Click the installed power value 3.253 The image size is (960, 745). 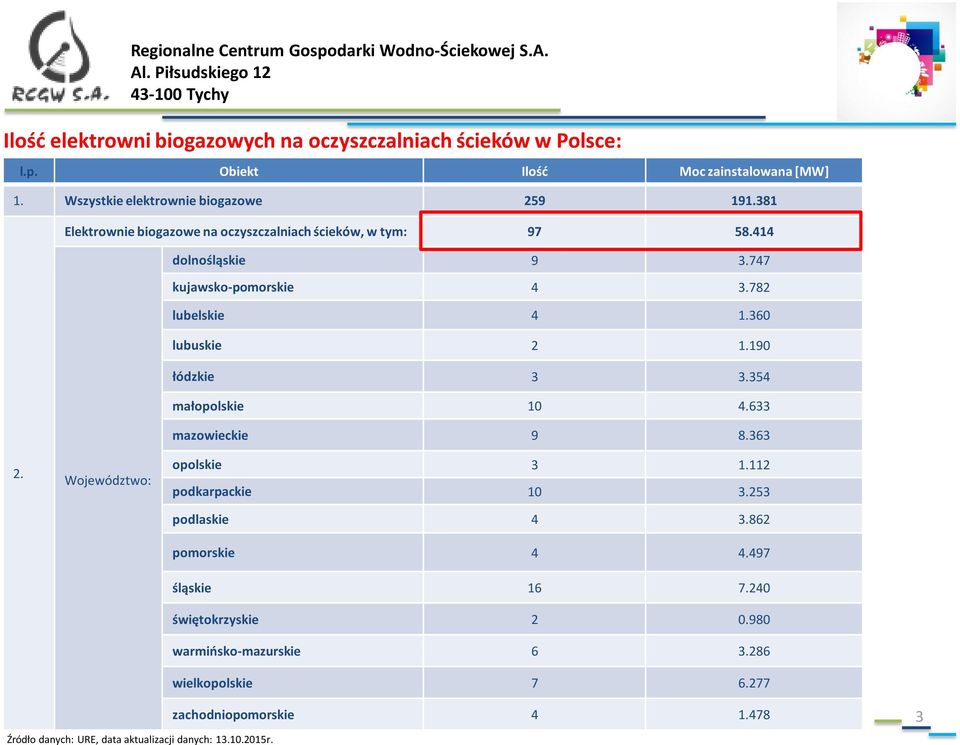pyautogui.click(x=754, y=492)
